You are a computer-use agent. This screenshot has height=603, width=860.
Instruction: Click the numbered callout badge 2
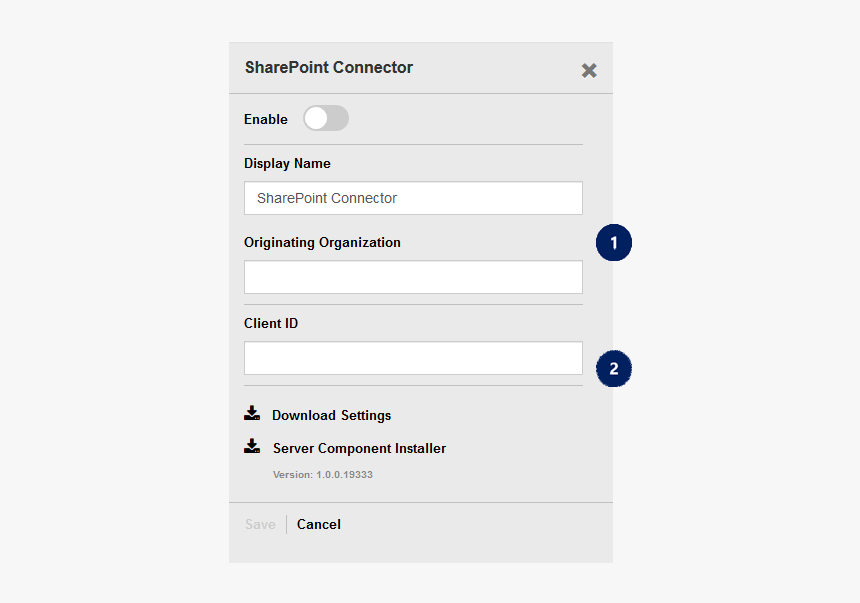point(614,369)
